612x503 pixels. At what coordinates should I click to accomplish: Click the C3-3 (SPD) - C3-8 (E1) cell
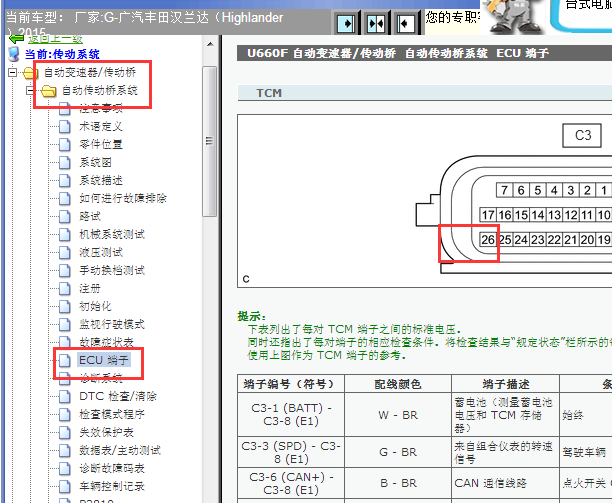[291, 452]
